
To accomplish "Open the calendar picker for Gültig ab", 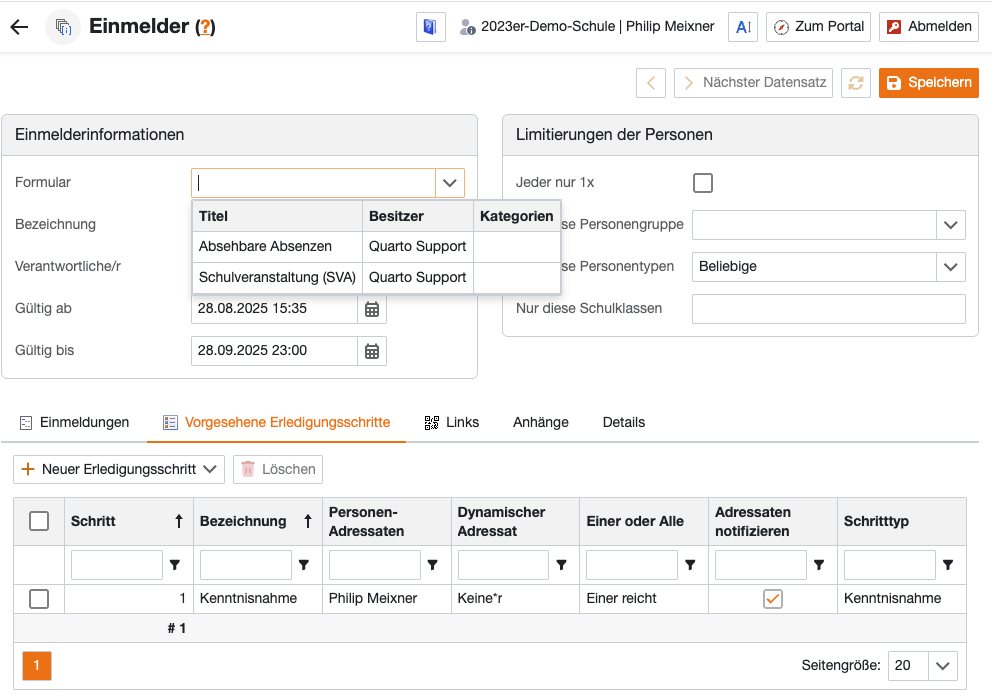I will coord(372,309).
